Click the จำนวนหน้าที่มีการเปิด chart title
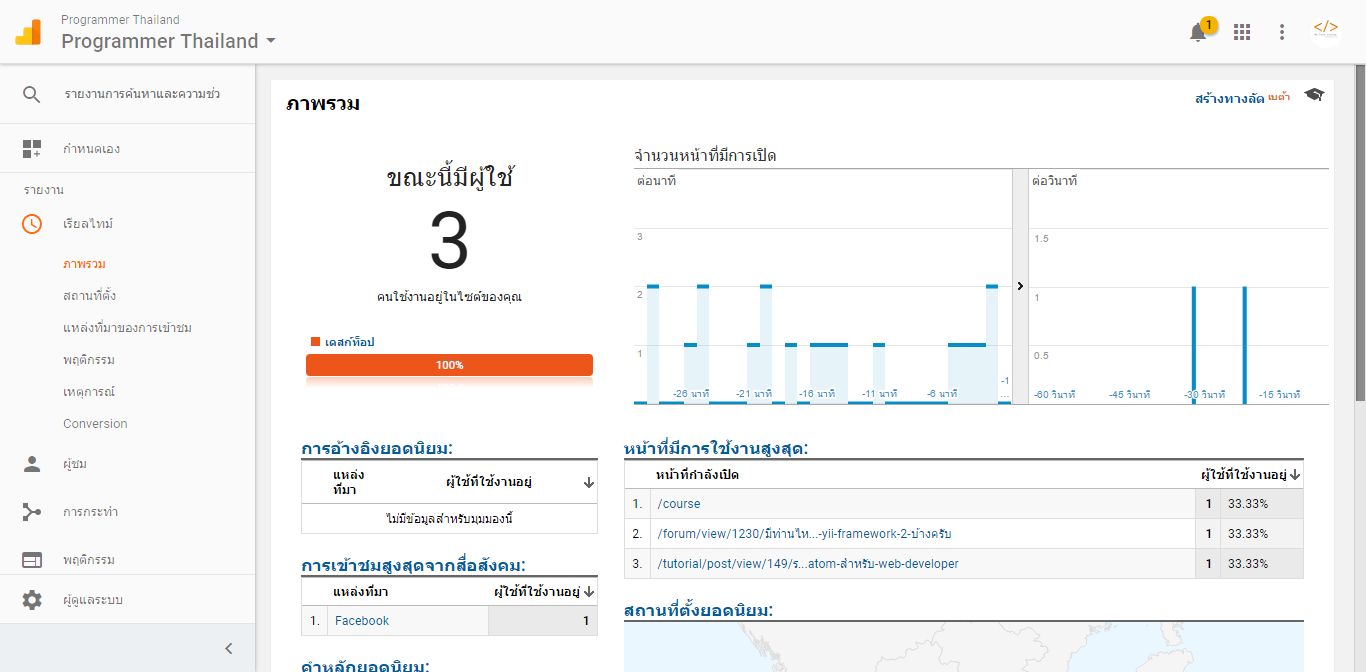The width and height of the screenshot is (1366, 672). tap(706, 155)
